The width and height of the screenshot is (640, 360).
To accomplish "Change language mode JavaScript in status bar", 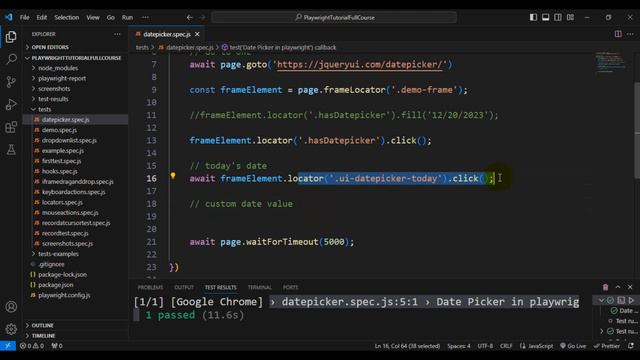I will (536, 346).
